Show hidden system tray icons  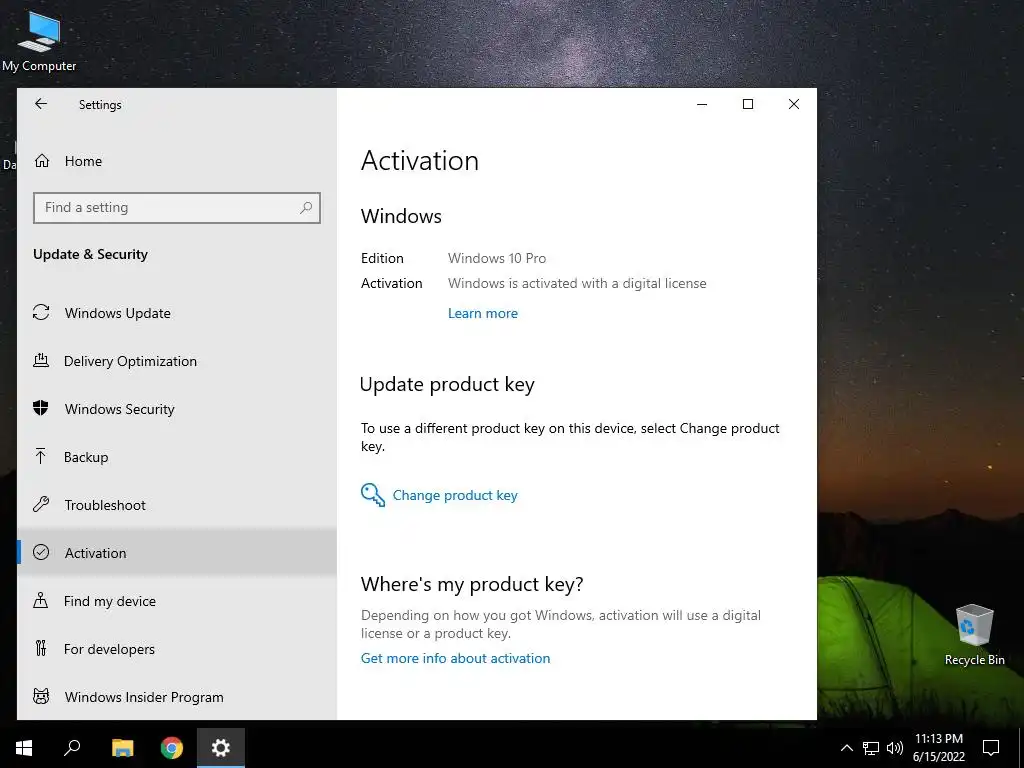tap(846, 748)
